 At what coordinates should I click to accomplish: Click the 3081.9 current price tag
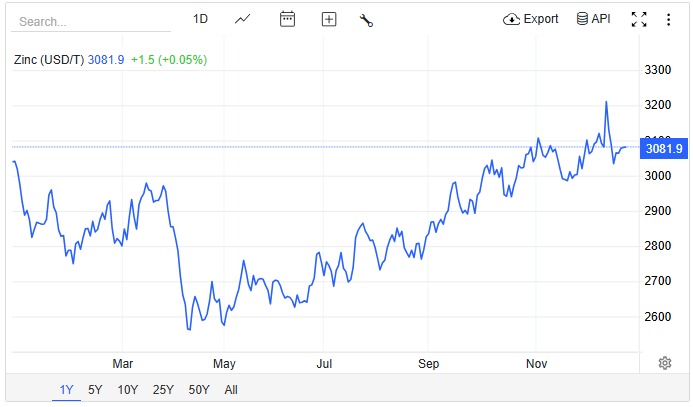[664, 148]
